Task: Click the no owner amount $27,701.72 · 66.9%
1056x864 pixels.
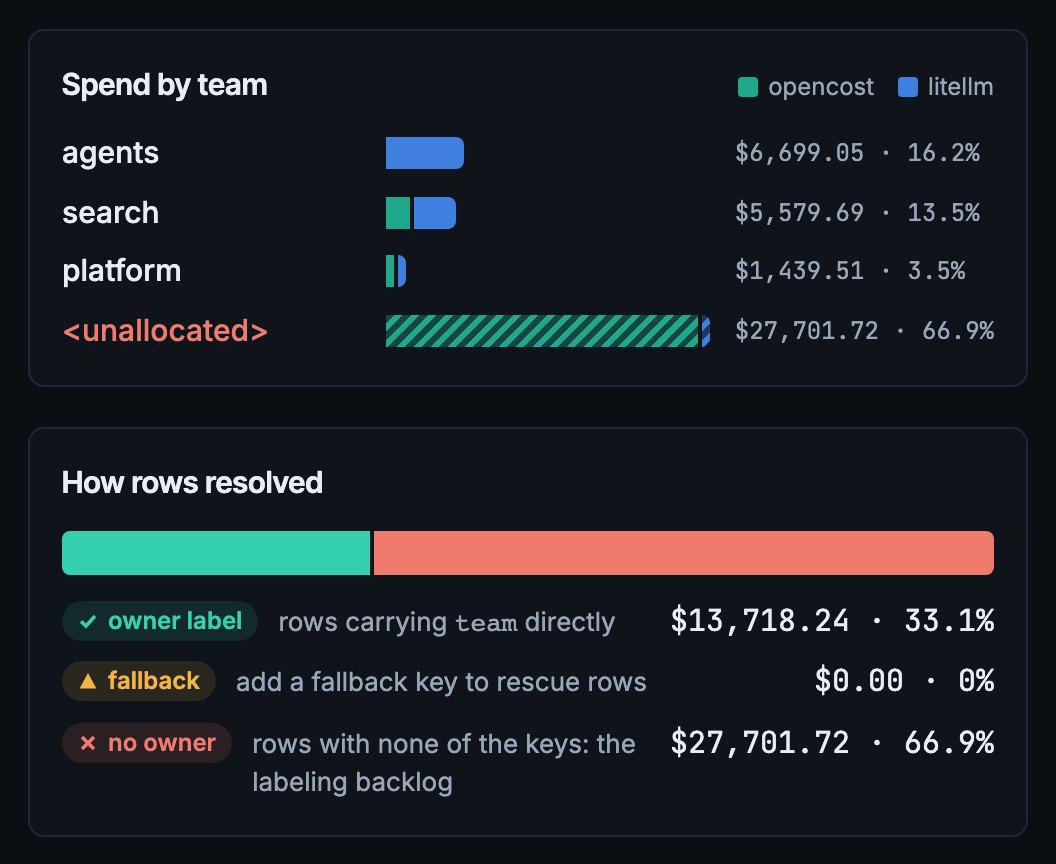Action: tap(832, 743)
